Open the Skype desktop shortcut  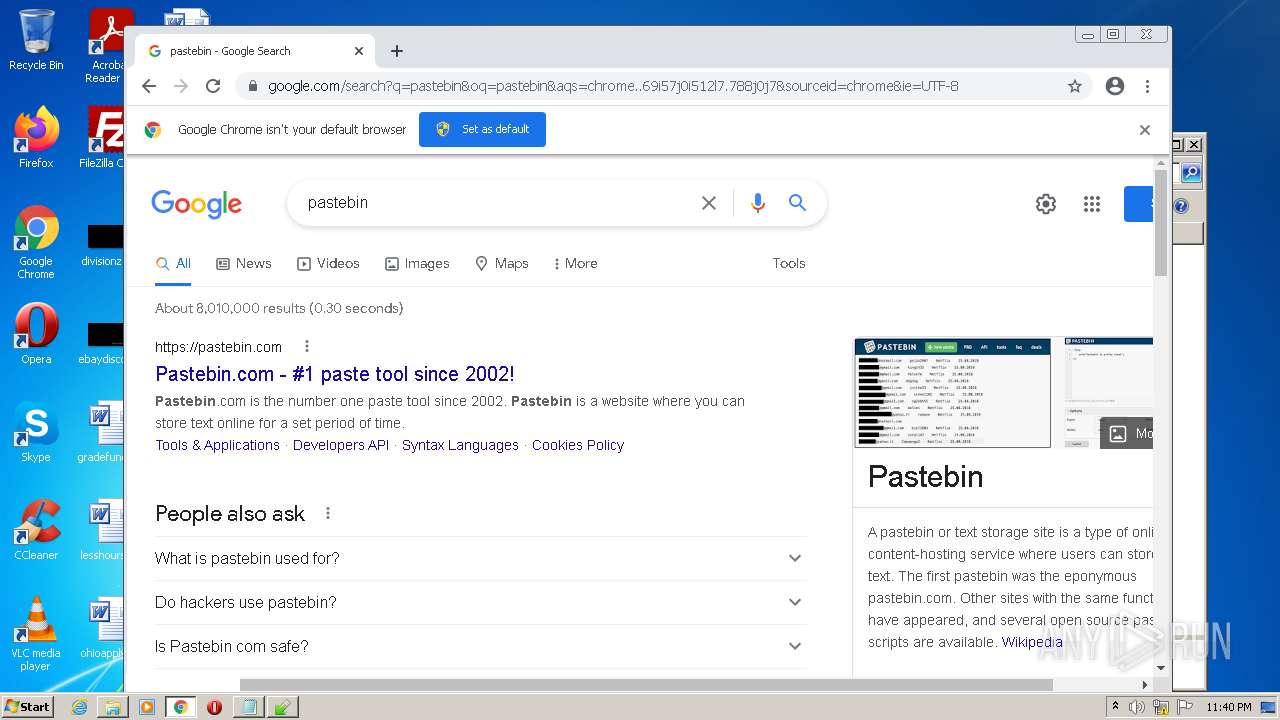point(36,431)
